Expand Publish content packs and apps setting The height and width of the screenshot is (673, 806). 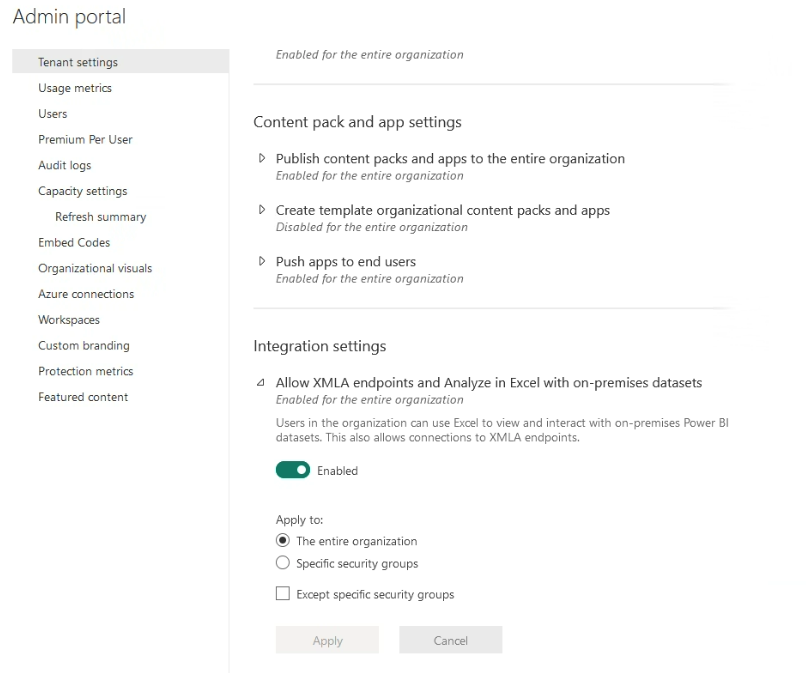click(262, 158)
